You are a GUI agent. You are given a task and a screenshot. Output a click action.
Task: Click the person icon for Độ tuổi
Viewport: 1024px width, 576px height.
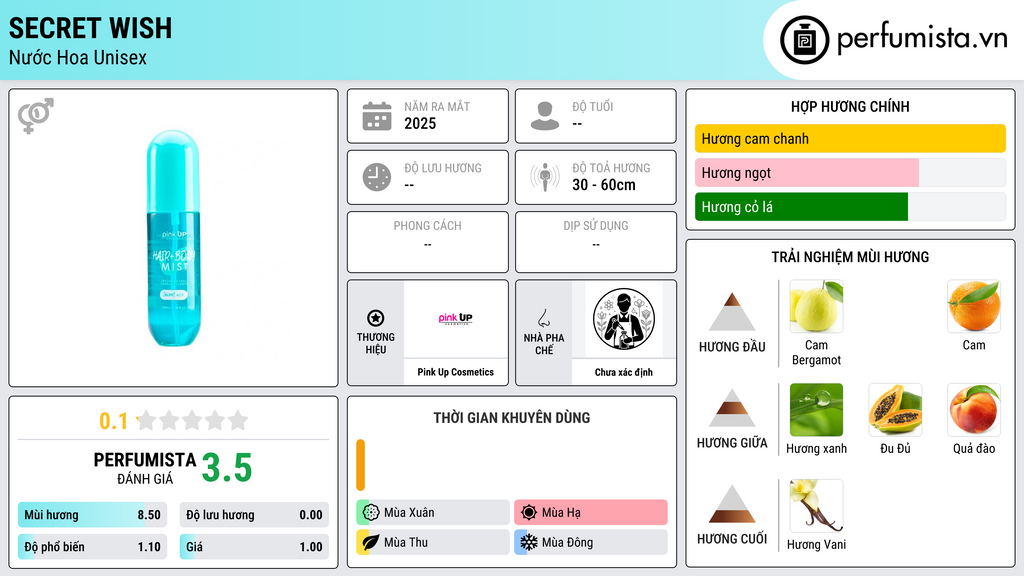click(545, 116)
